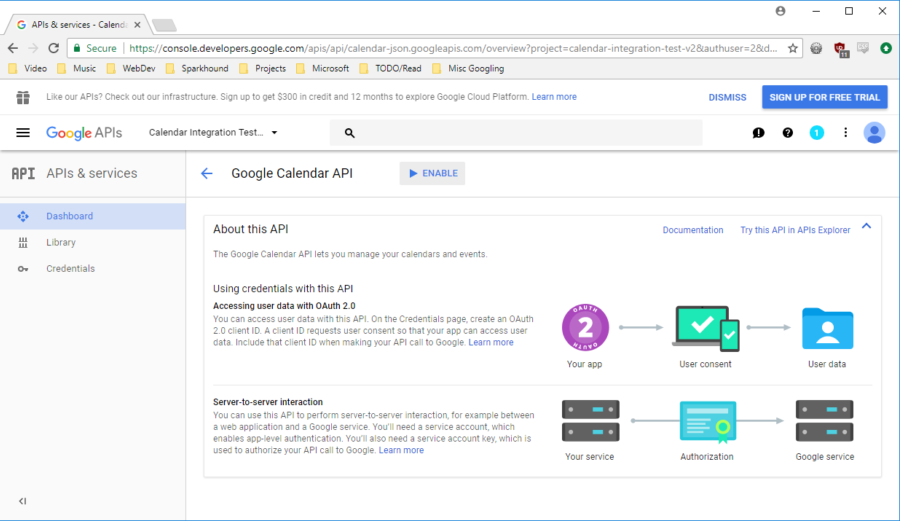Open the three-dot more options menu
This screenshot has width=900, height=521.
click(845, 133)
